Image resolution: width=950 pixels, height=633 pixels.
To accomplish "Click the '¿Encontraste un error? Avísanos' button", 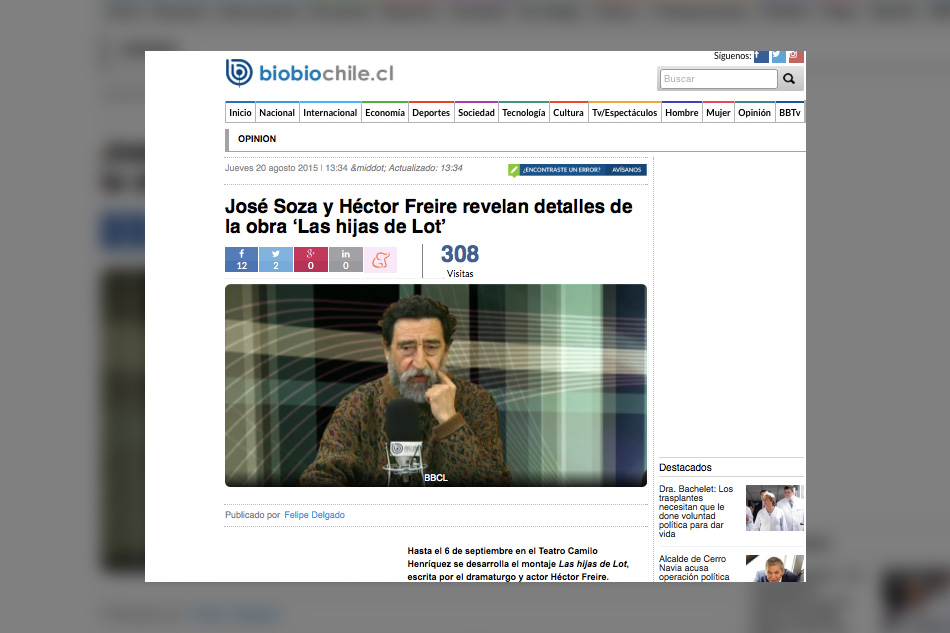I will [577, 170].
